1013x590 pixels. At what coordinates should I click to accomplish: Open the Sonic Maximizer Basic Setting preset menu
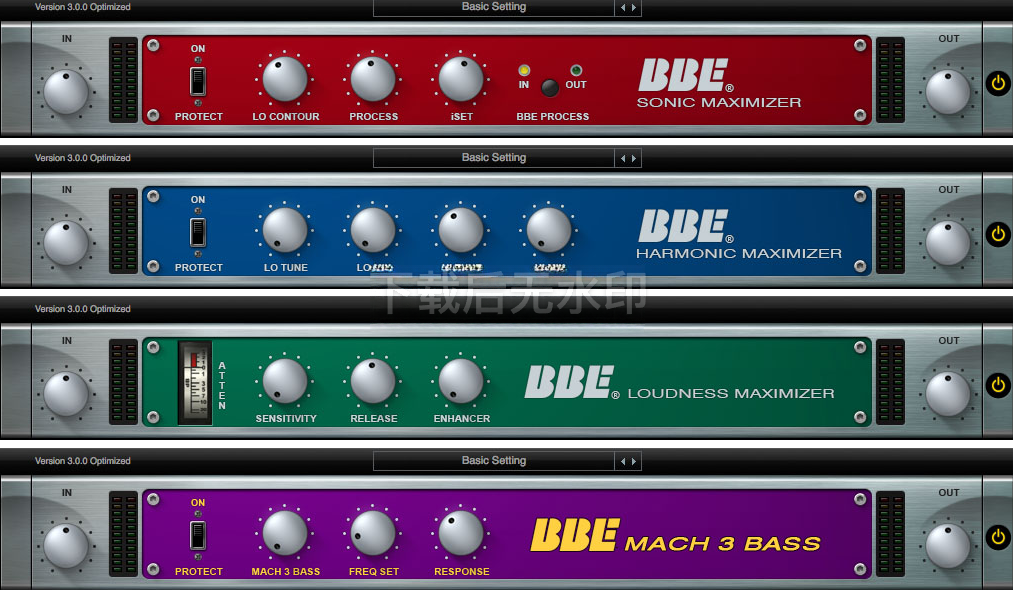[494, 7]
